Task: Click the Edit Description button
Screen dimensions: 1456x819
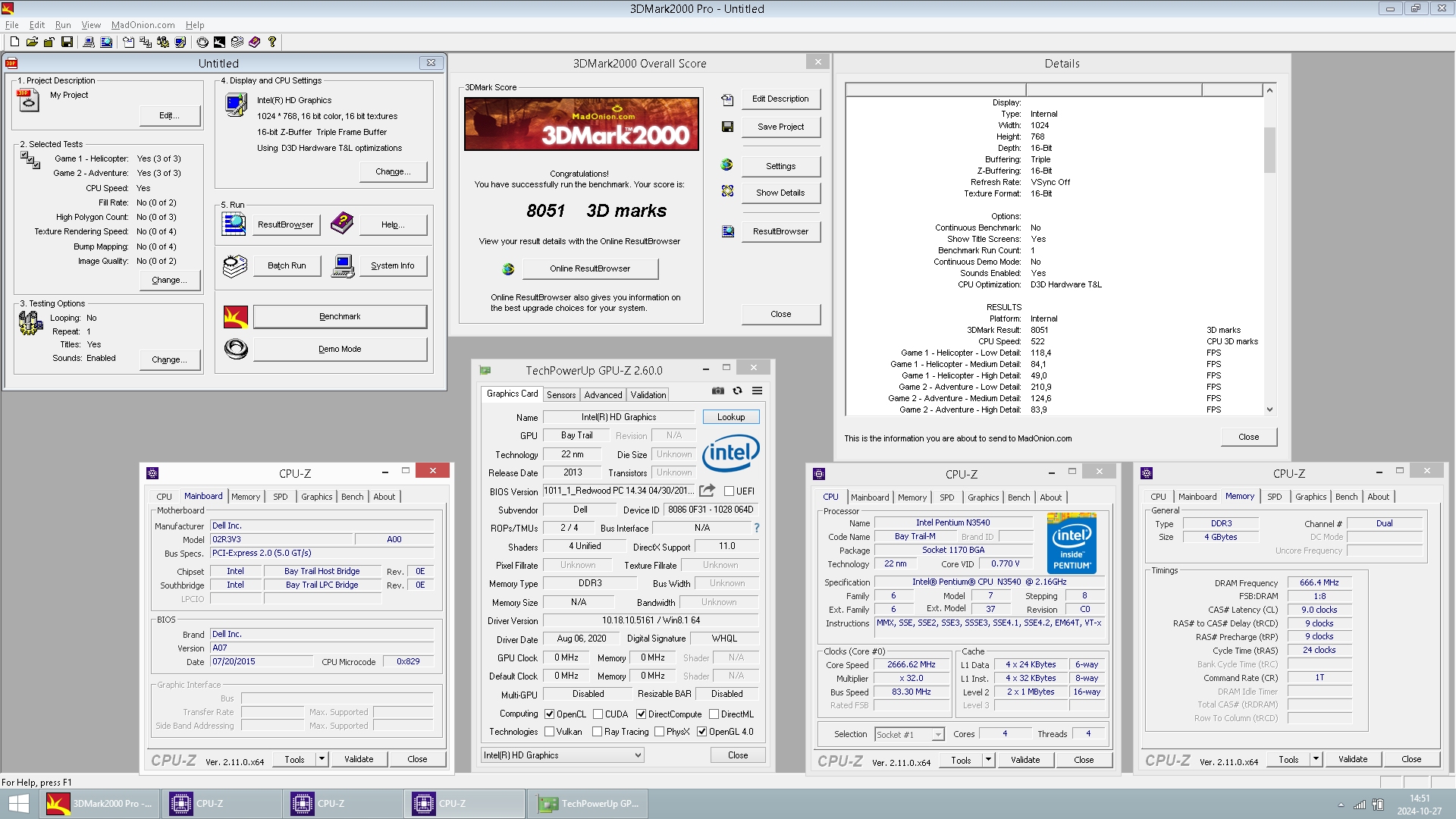Action: point(780,99)
